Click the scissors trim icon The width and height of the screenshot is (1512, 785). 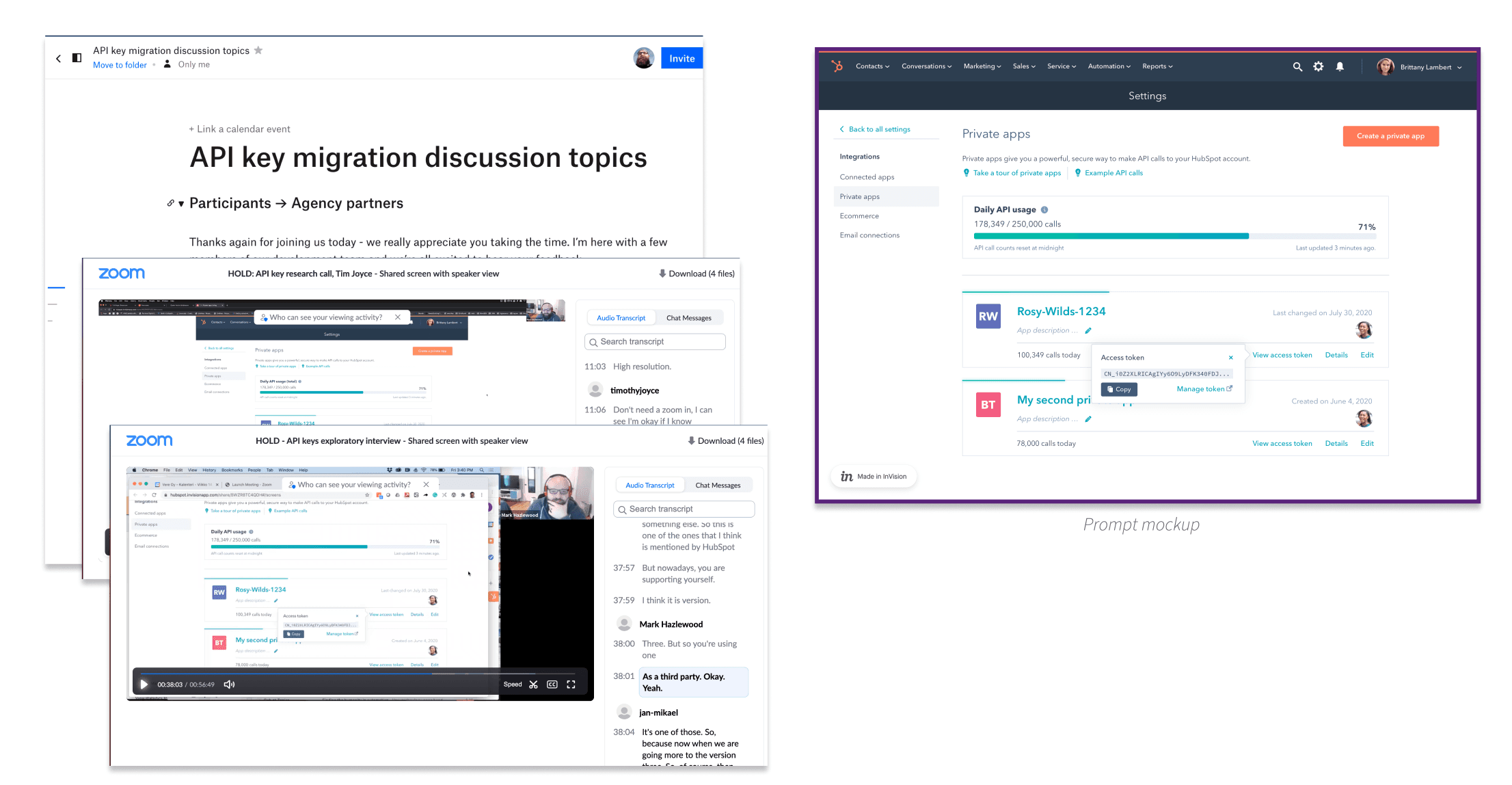(534, 684)
